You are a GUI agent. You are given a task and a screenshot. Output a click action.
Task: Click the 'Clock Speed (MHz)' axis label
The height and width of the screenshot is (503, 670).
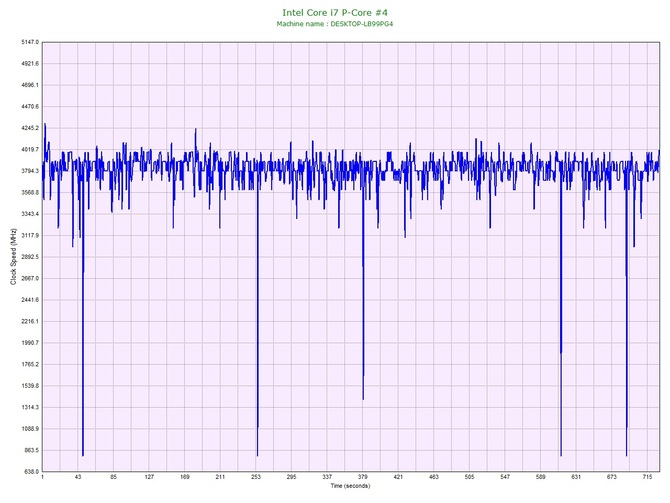(x=13, y=257)
